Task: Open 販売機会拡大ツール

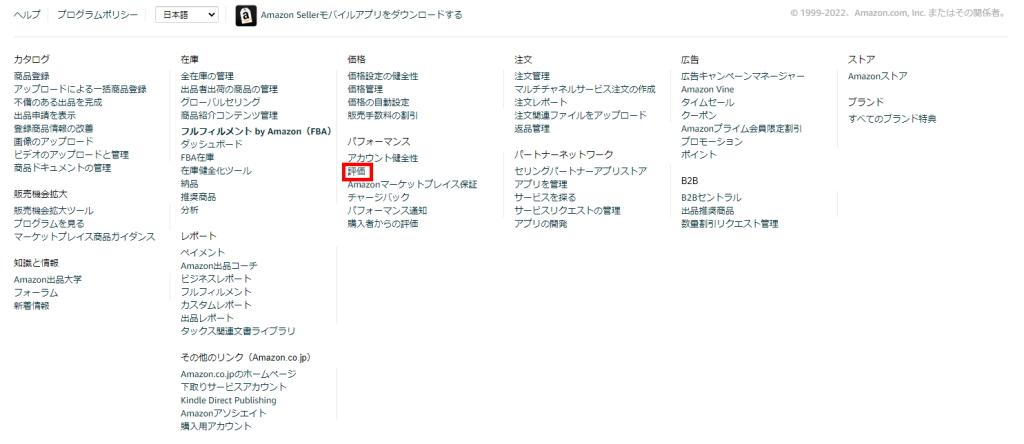Action: click(54, 211)
